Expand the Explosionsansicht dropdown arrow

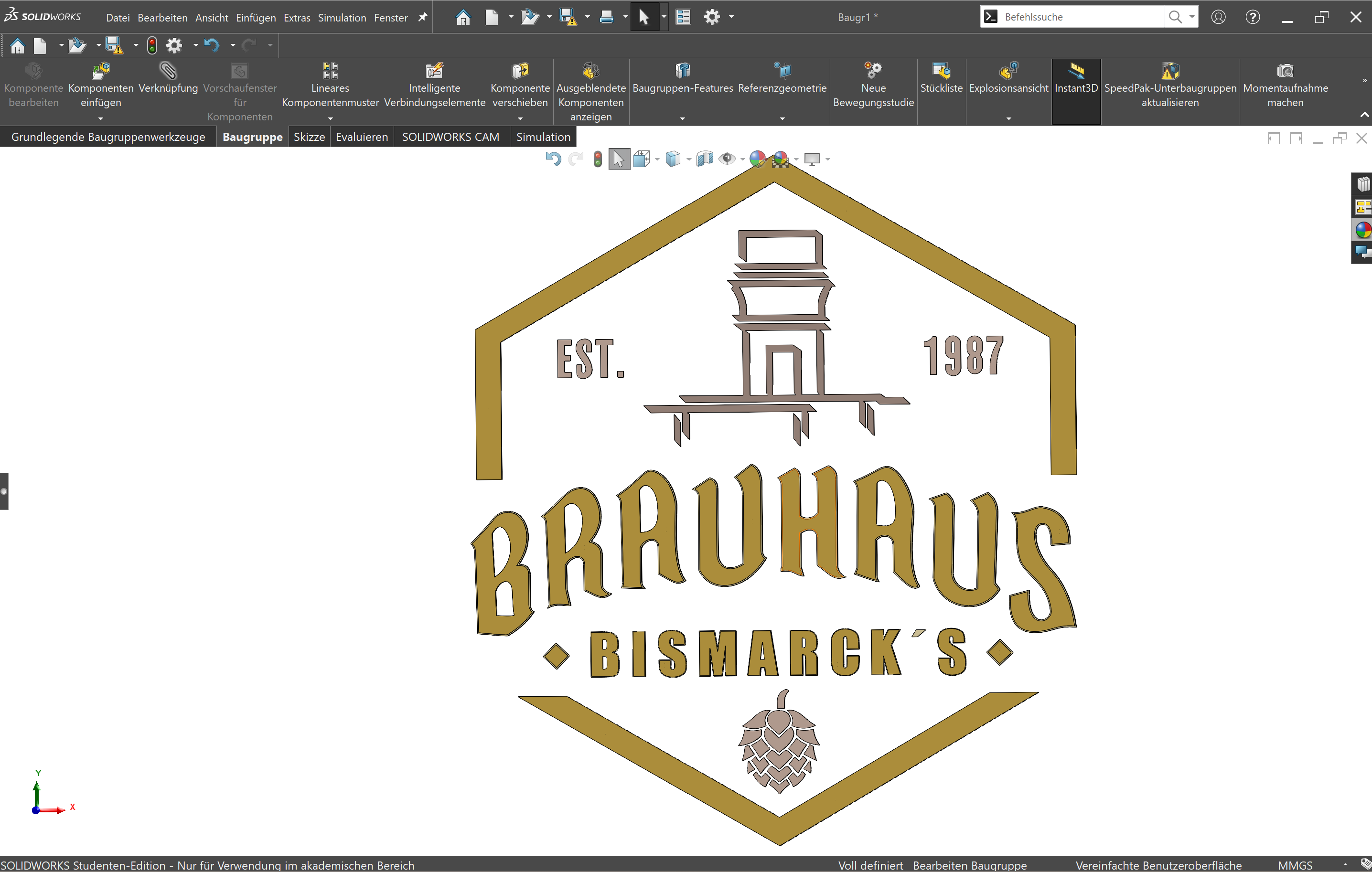tap(1008, 118)
